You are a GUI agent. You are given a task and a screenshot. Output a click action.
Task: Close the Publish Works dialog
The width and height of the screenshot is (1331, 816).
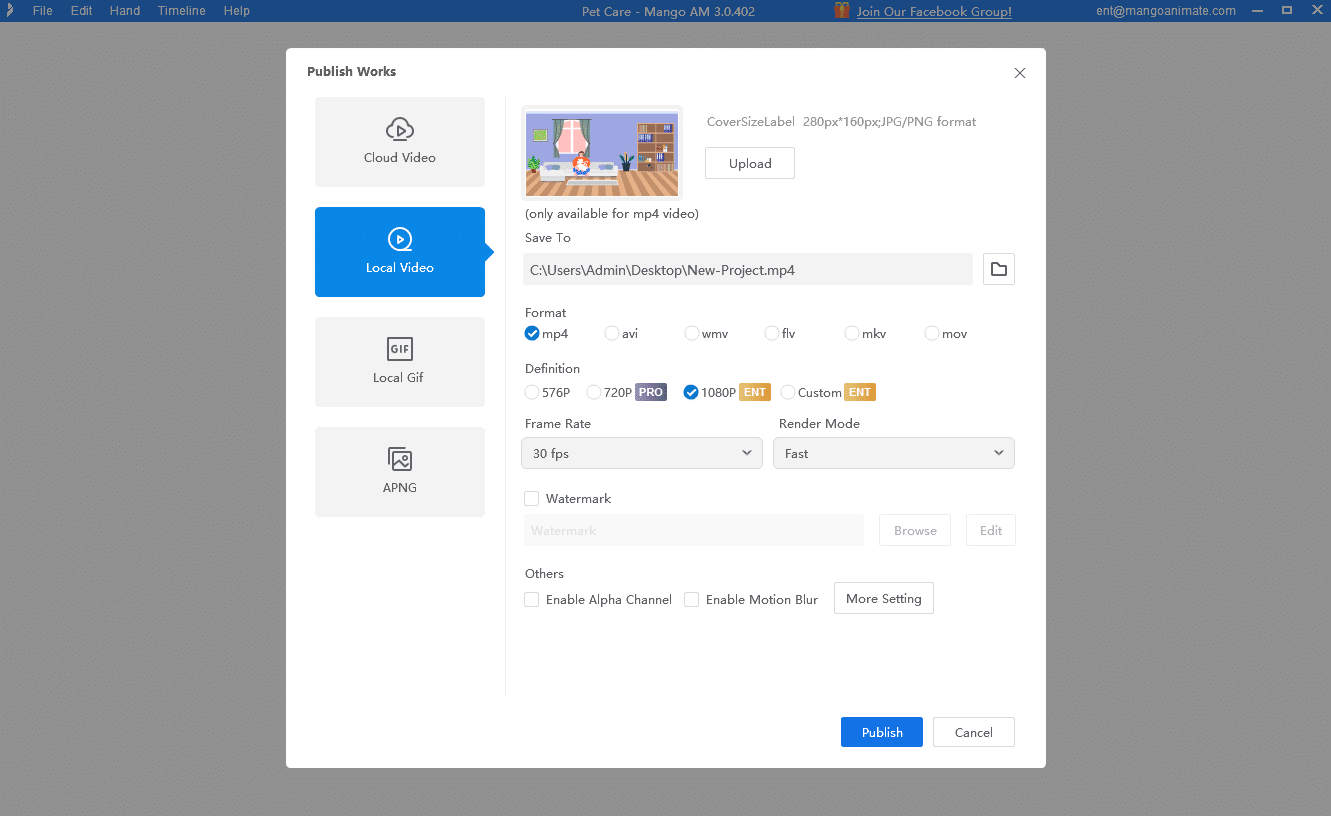(1019, 73)
